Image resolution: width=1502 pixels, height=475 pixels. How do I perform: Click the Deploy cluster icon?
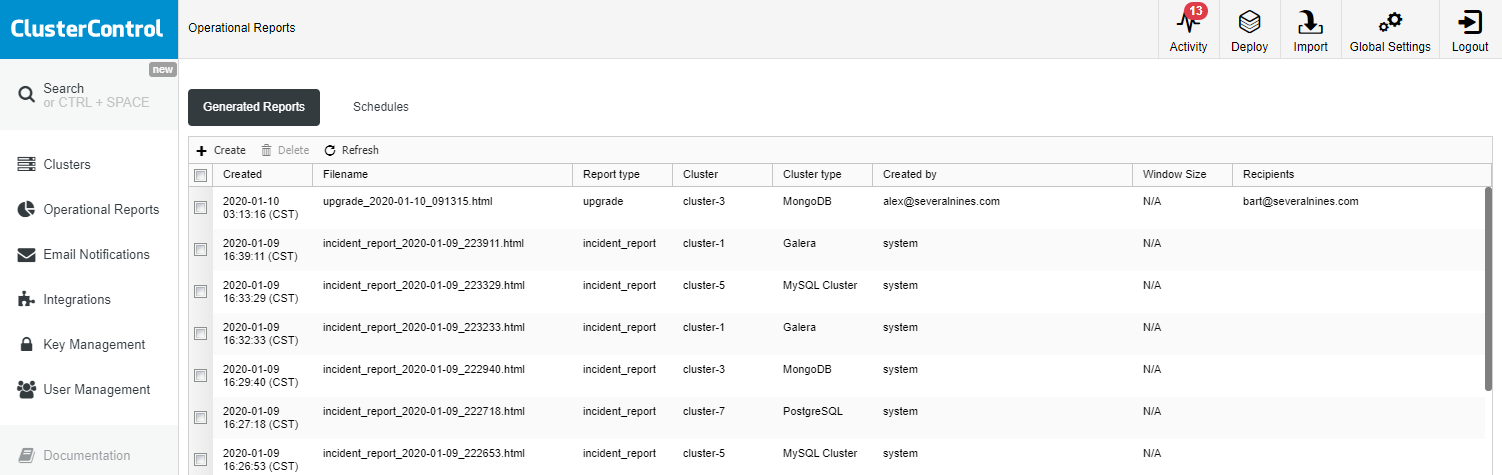(1249, 23)
